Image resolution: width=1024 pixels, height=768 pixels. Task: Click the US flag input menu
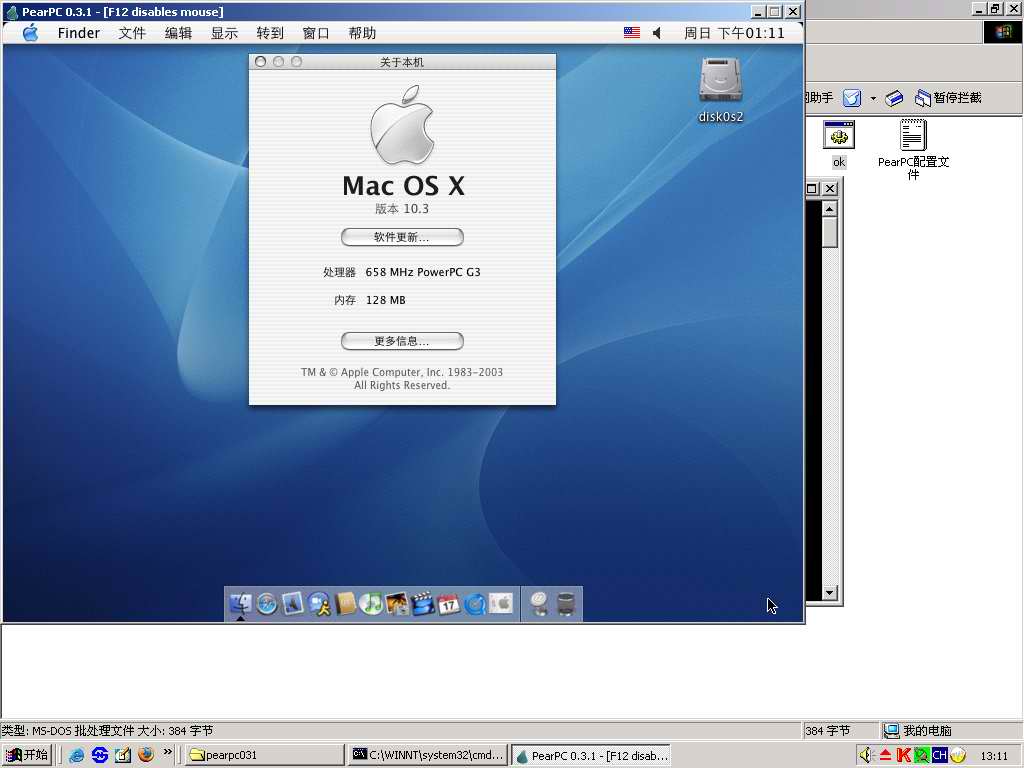click(632, 33)
